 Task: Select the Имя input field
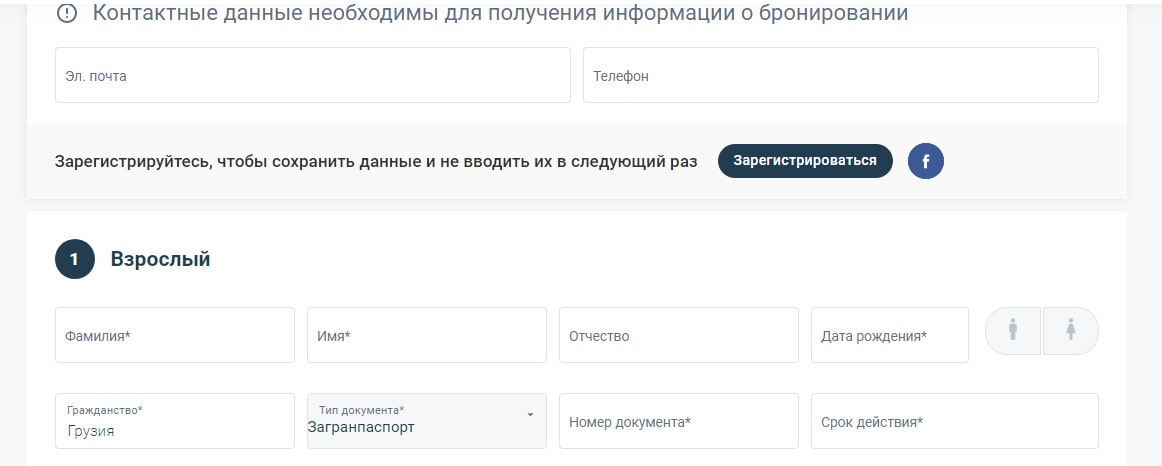(426, 335)
